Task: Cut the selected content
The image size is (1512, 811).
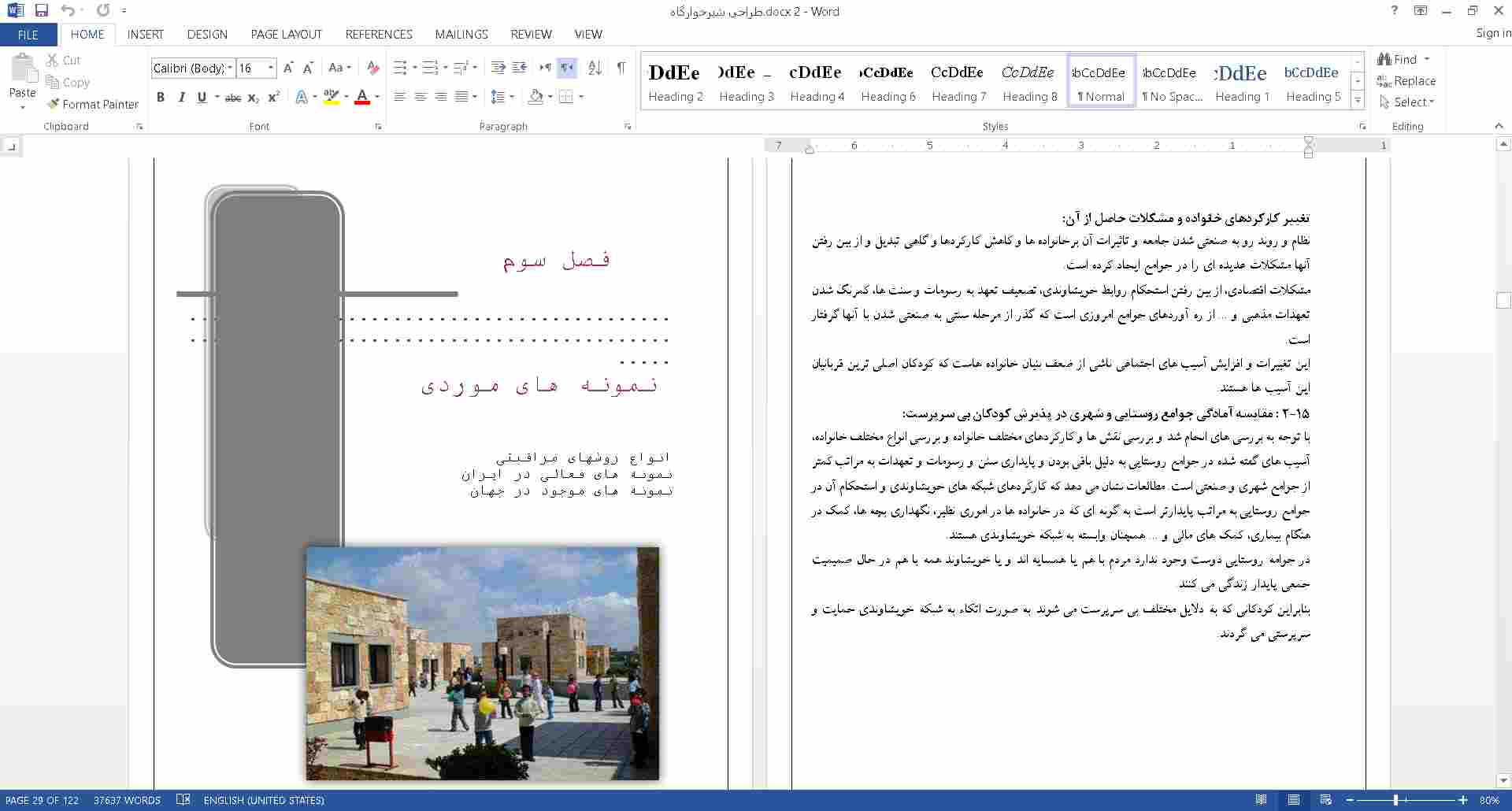Action: point(64,60)
